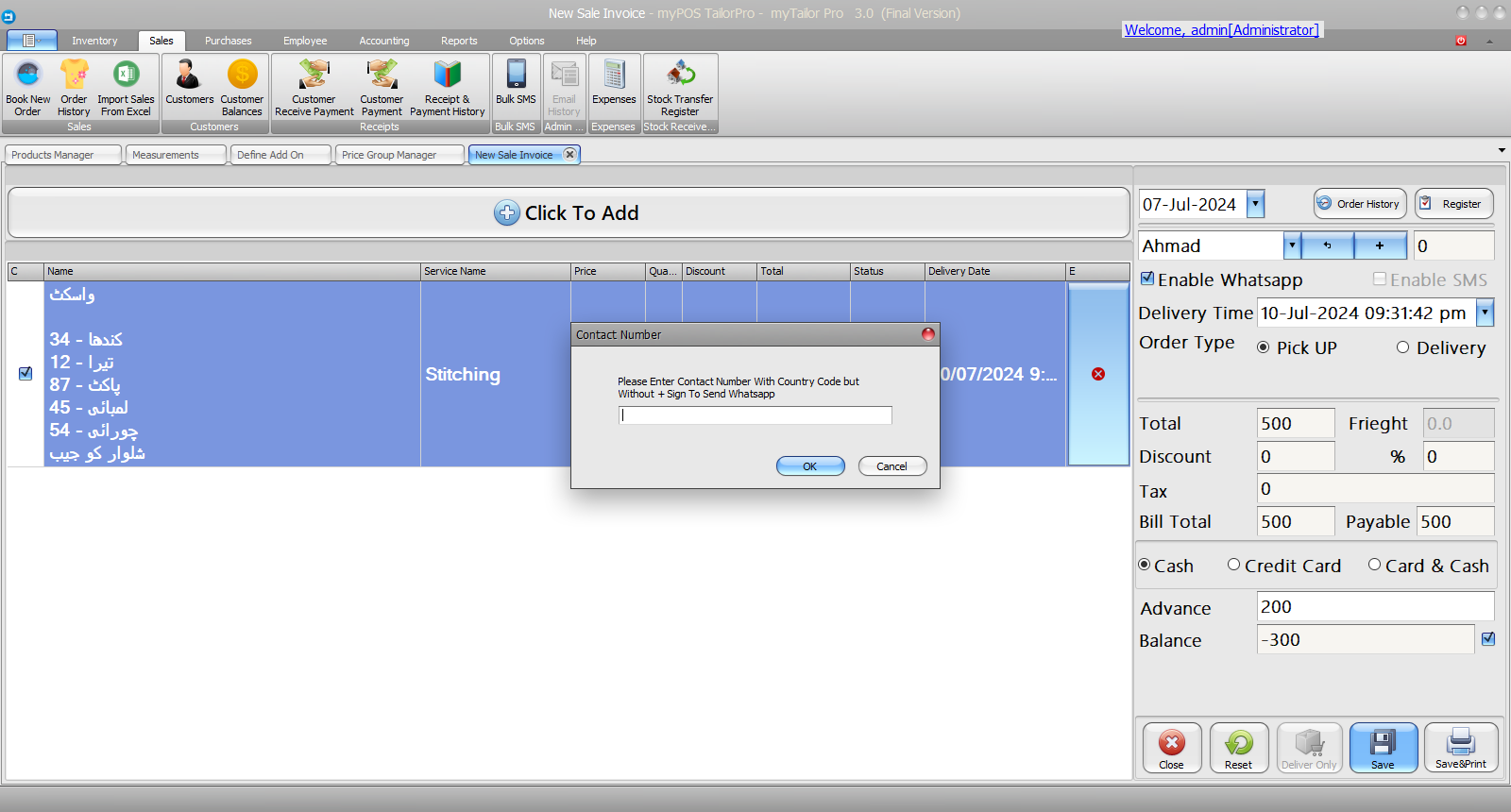Expand the customer name dropdown
Image resolution: width=1511 pixels, height=812 pixels.
pos(1291,245)
